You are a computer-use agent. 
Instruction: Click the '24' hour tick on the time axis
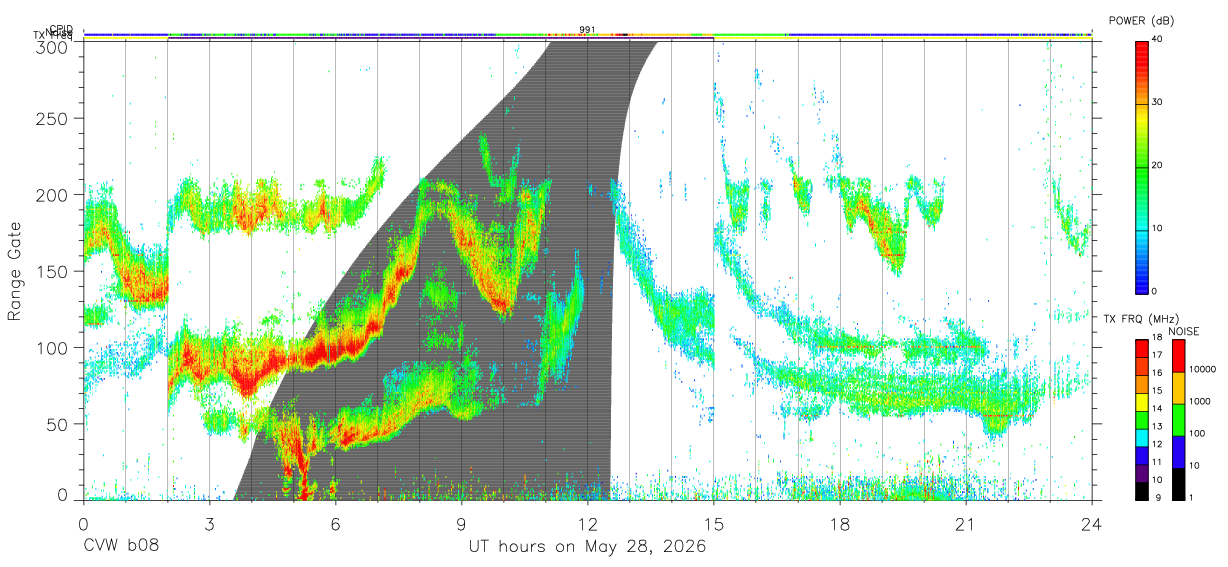(1091, 523)
